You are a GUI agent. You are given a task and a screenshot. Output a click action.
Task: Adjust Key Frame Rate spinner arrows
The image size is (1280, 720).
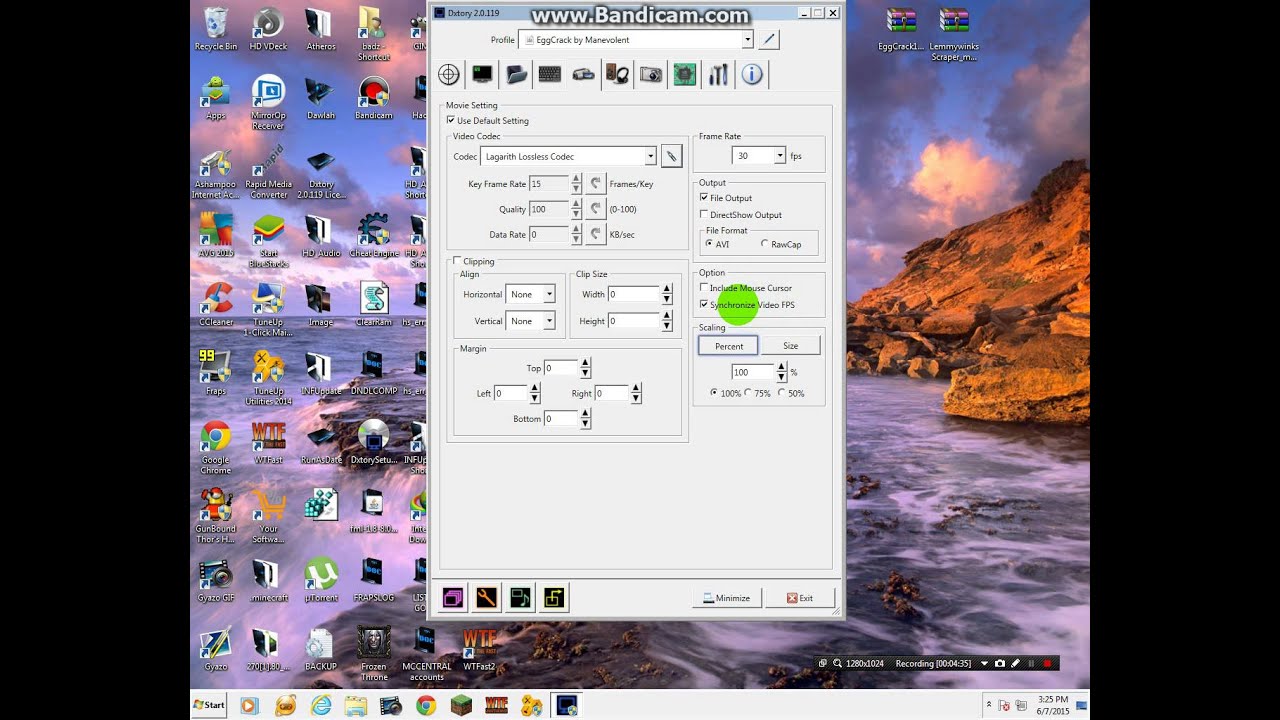pyautogui.click(x=576, y=184)
